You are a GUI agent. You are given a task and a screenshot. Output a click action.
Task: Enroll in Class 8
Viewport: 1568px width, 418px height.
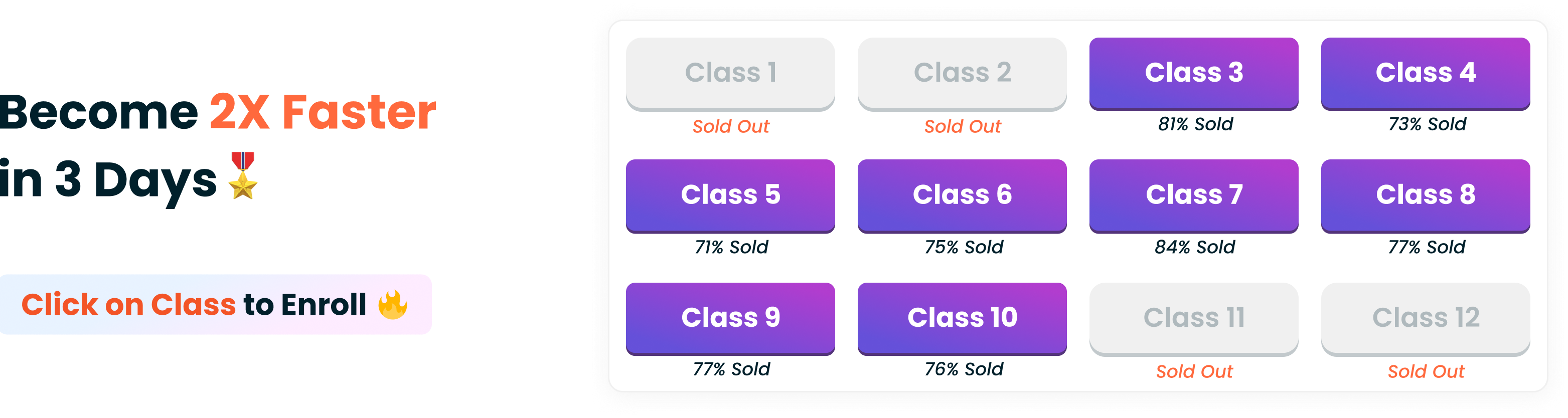pos(1426,196)
